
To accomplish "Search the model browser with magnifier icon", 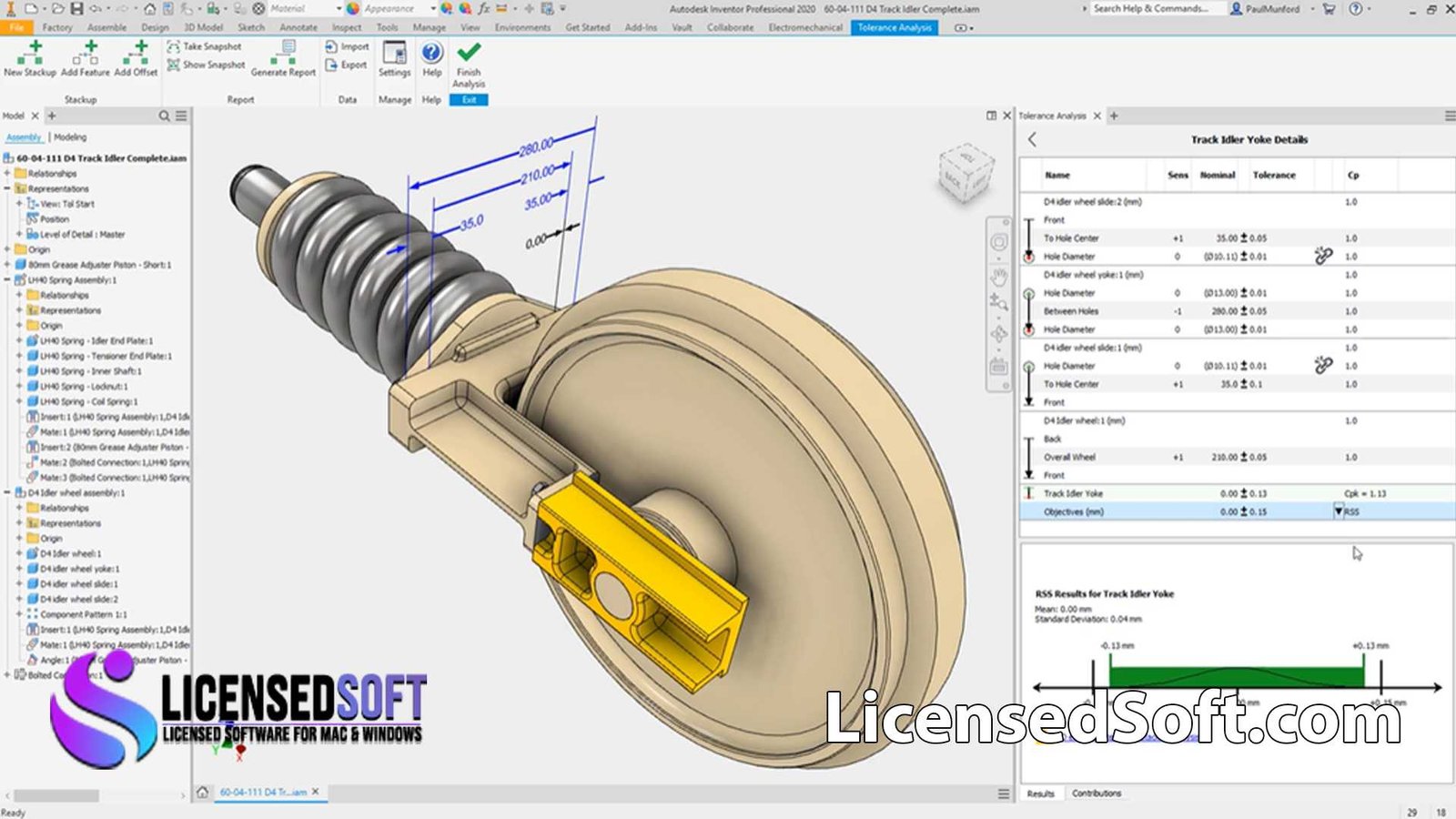I will [x=164, y=116].
